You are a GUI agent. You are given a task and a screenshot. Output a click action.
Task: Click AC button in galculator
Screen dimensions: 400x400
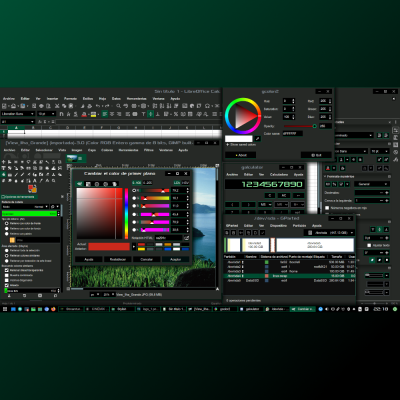284,195
